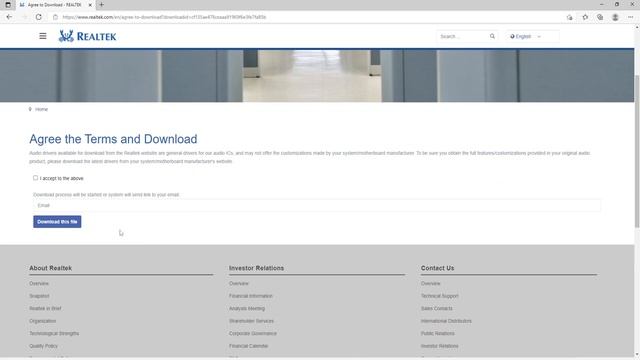Open Investor Relations link under Contact Us

[x=440, y=346]
